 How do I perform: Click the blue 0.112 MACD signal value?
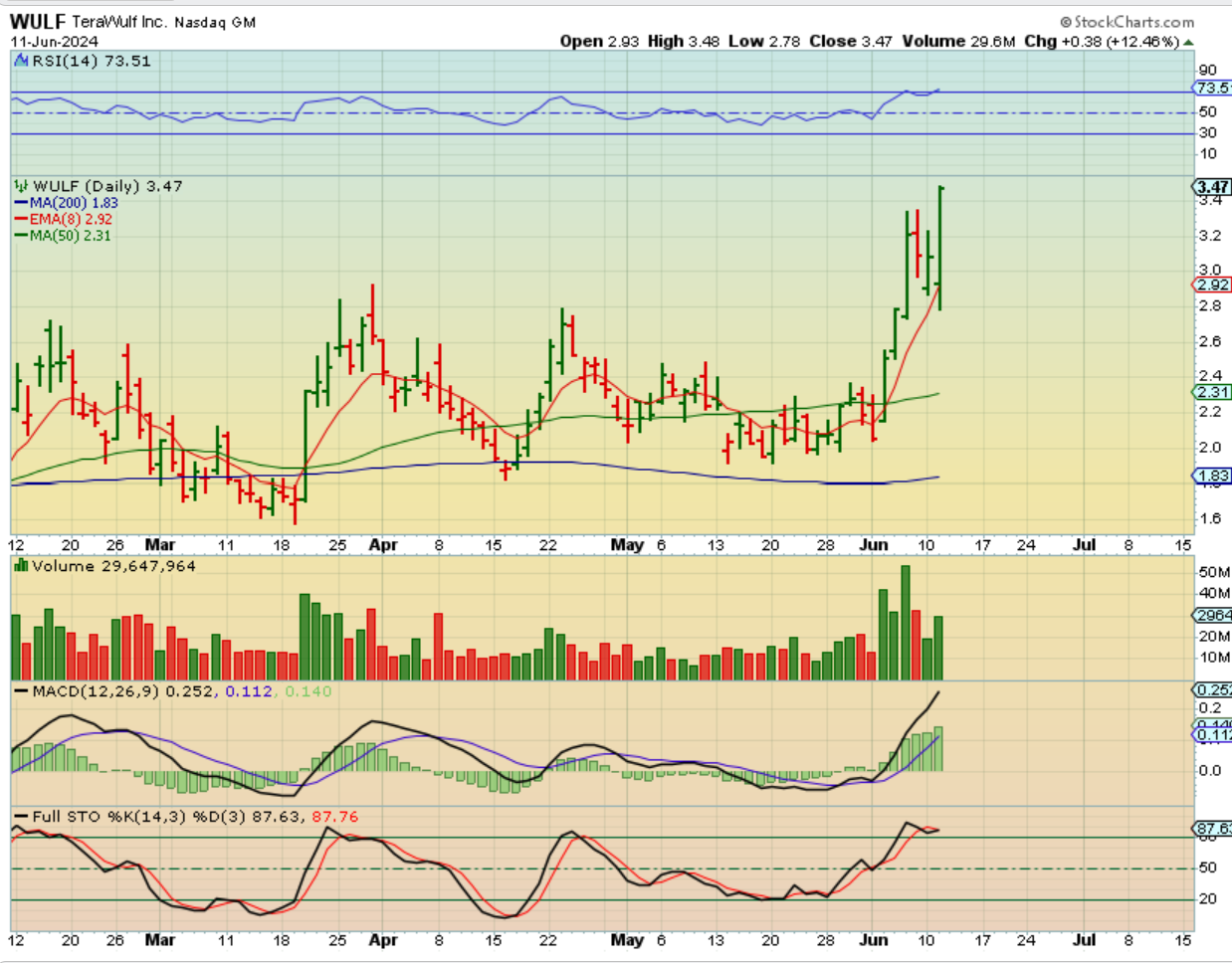249,690
